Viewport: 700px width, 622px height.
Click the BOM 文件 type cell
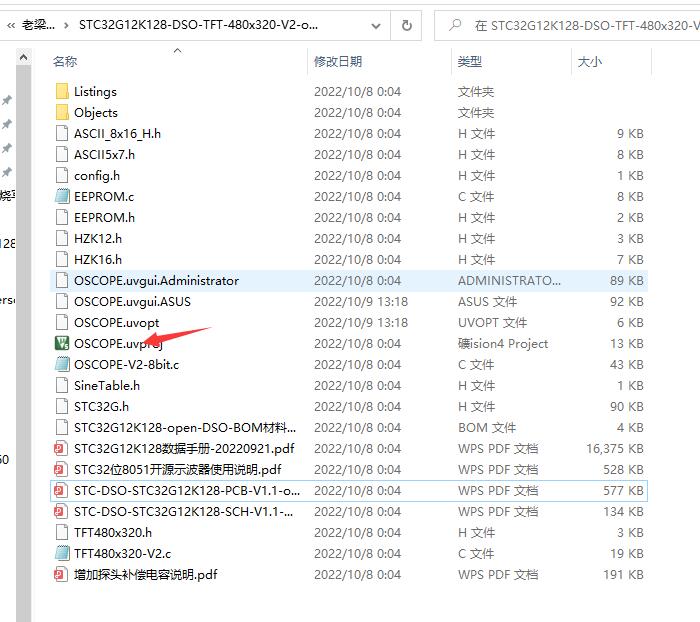pos(487,427)
